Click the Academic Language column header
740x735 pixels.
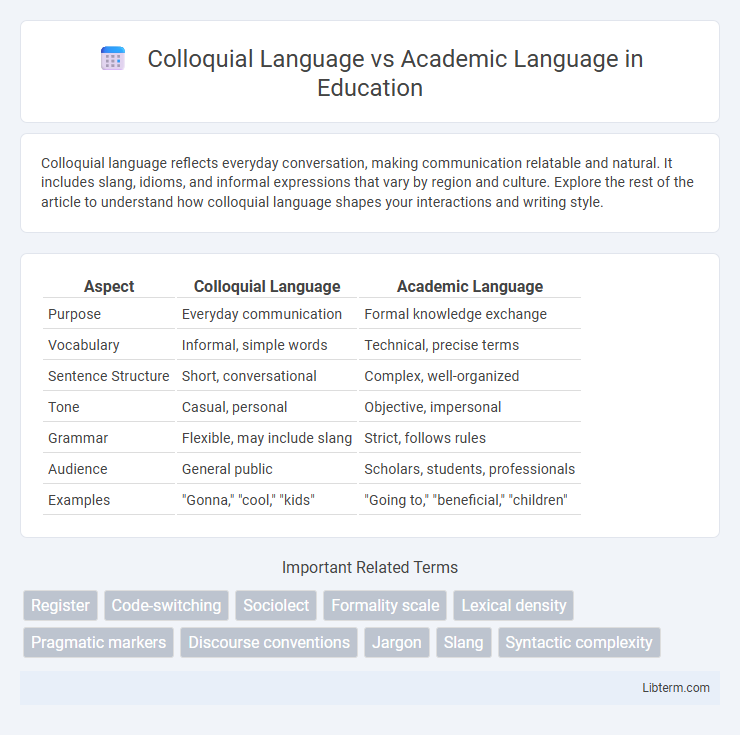(470, 286)
